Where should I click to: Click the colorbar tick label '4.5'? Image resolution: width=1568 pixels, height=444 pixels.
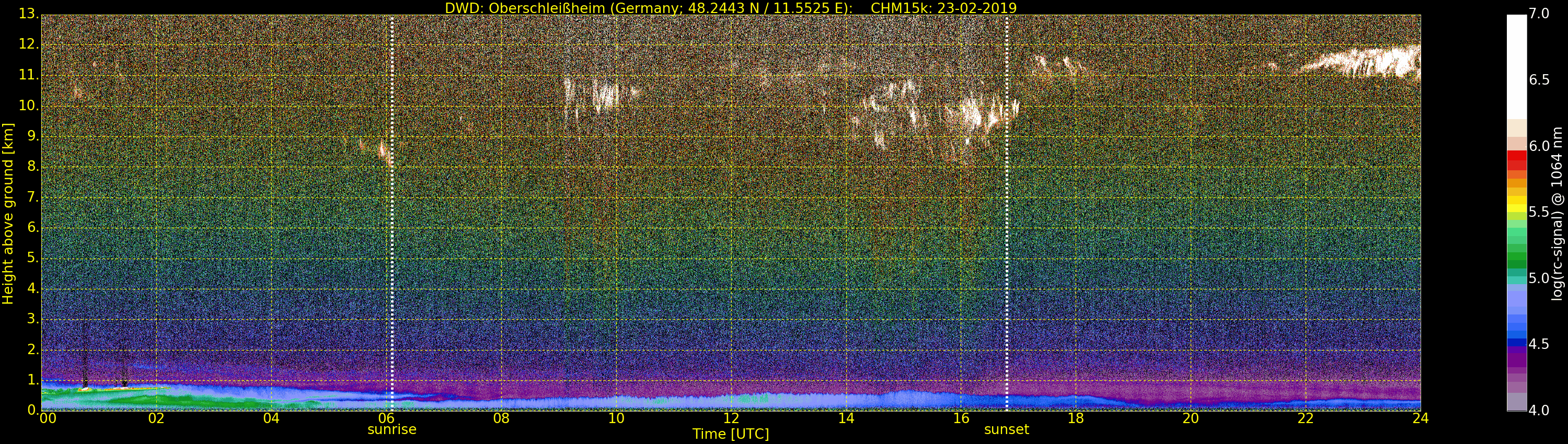[1539, 344]
